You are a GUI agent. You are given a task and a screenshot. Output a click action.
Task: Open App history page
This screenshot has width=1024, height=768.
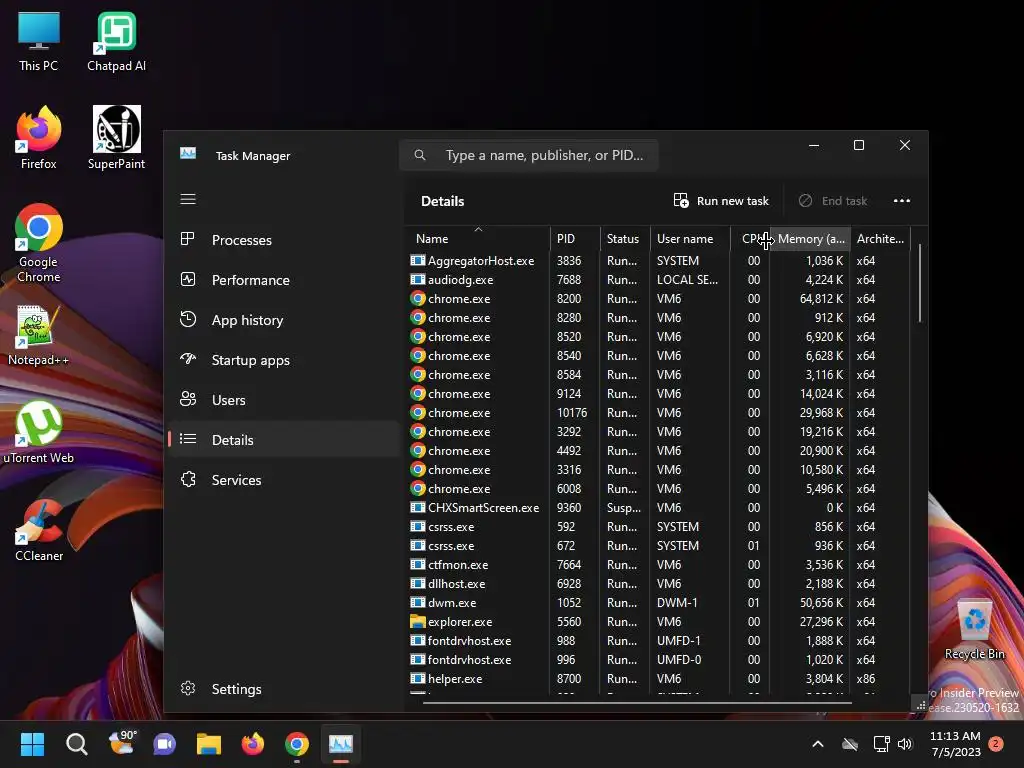pos(283,320)
